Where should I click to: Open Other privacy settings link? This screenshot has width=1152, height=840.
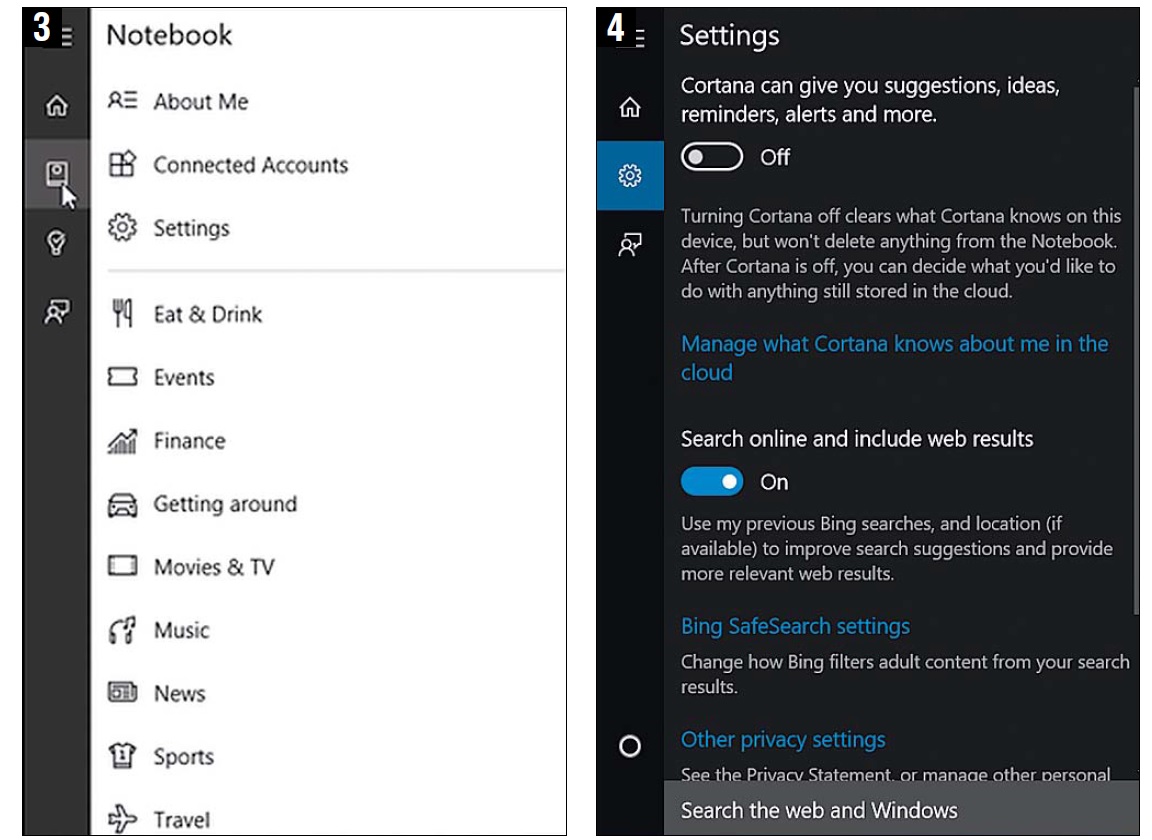click(x=782, y=739)
